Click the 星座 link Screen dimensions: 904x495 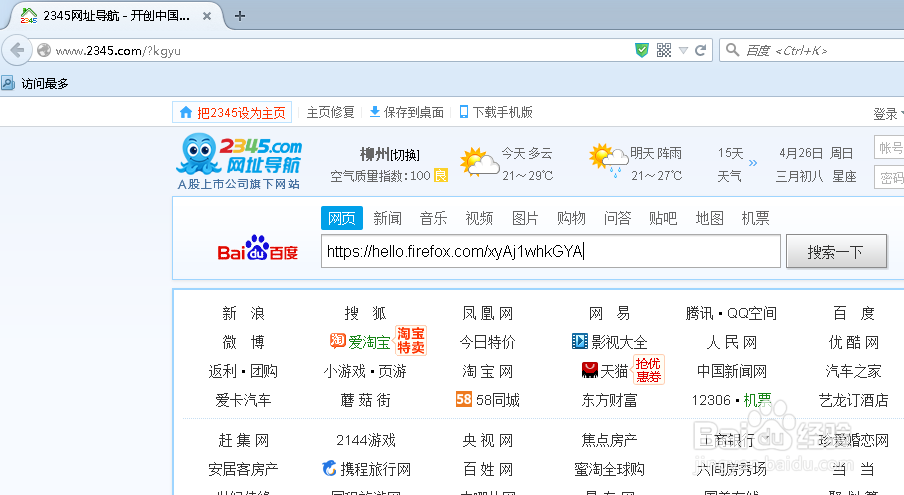(845, 176)
